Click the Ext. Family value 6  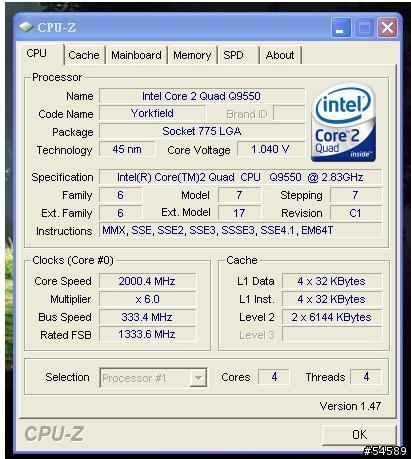click(x=120, y=213)
